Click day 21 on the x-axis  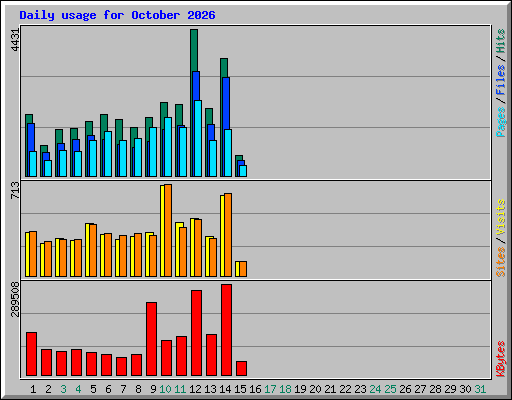click(x=330, y=389)
